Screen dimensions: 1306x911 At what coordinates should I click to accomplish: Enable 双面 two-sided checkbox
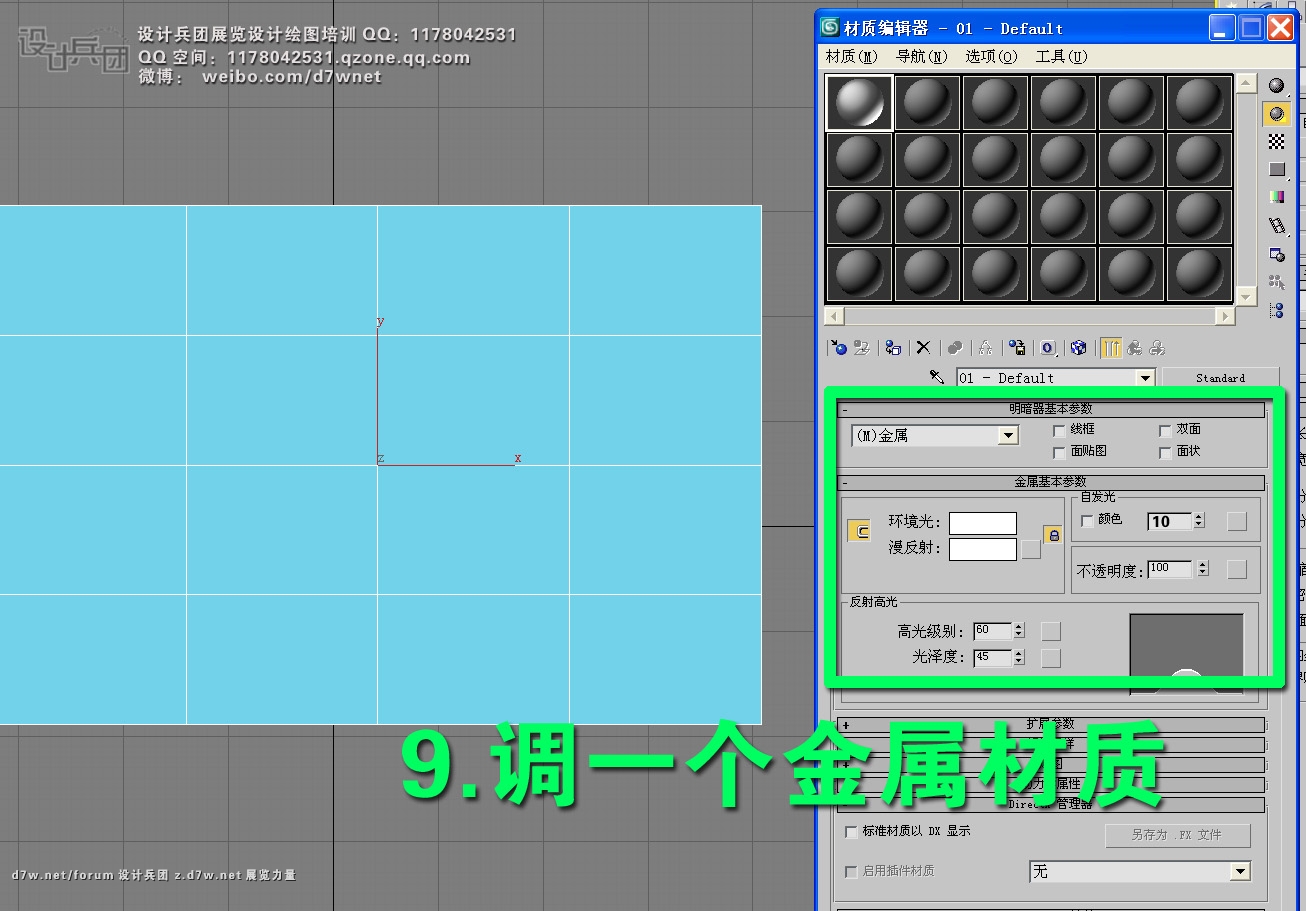[1165, 430]
